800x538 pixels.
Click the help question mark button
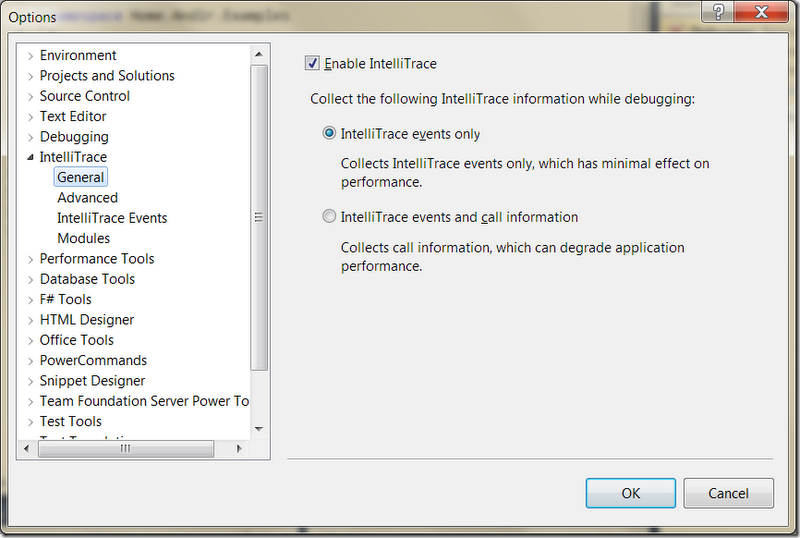pyautogui.click(x=718, y=11)
